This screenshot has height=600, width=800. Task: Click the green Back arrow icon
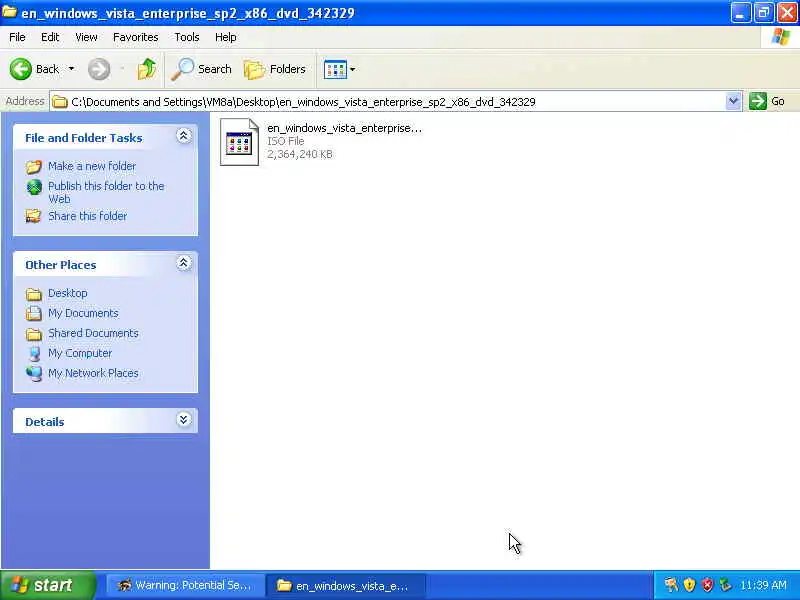[x=21, y=69]
